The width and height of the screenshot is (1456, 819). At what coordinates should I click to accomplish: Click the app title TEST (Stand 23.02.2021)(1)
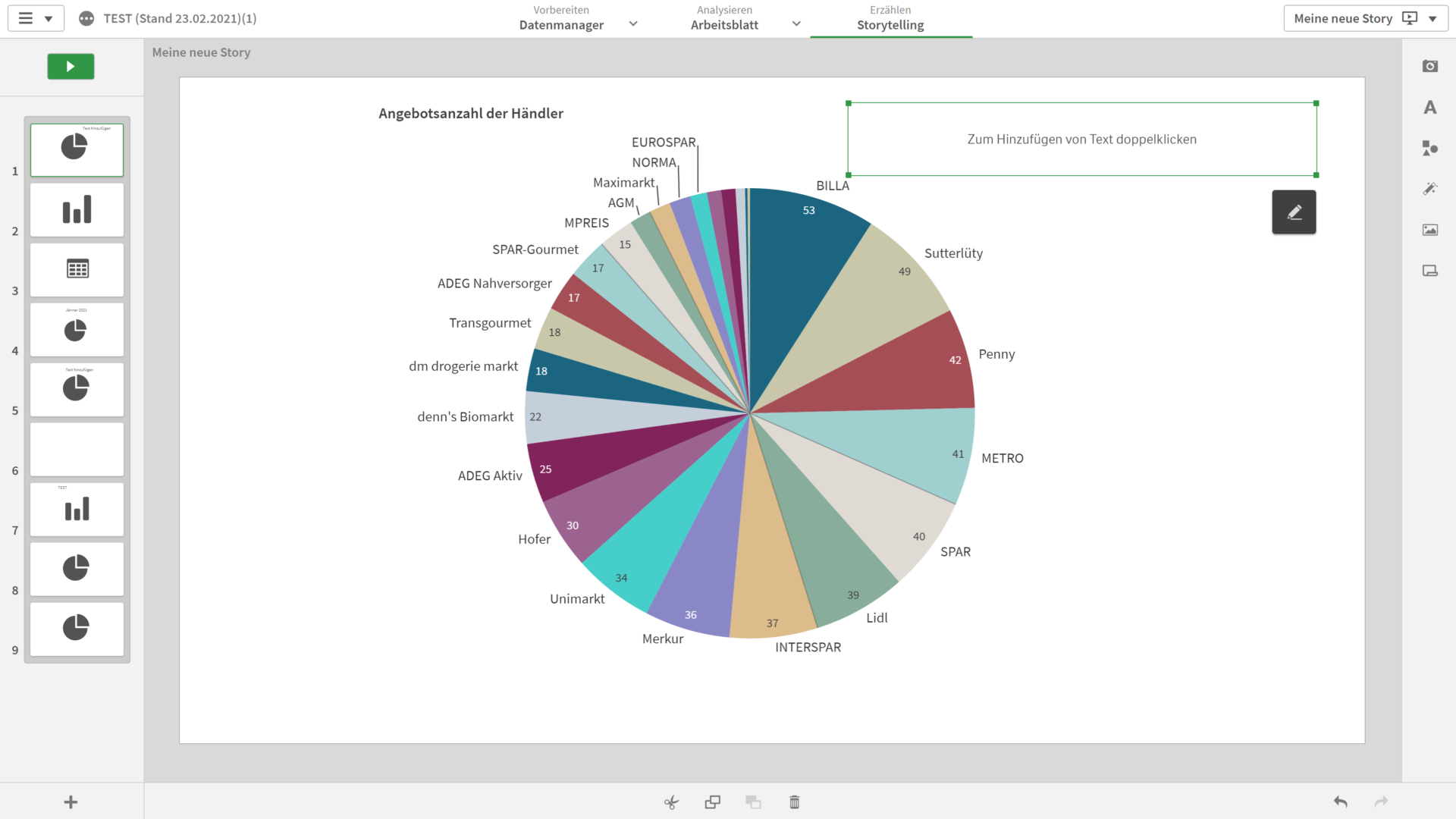click(x=180, y=18)
